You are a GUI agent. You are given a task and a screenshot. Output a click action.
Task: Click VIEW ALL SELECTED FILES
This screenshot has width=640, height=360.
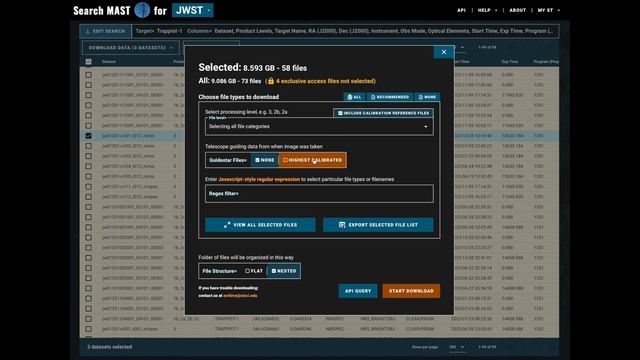click(260, 225)
